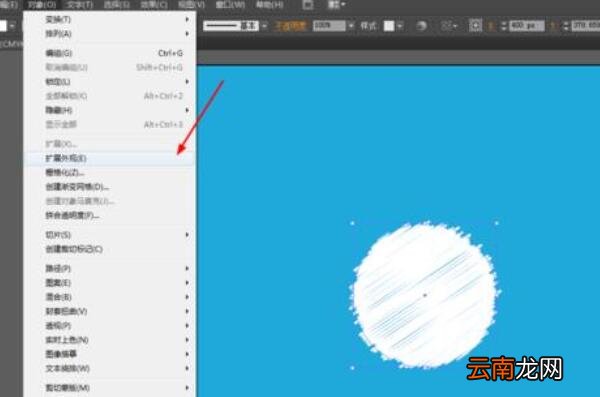Open the 视图(V) menu

pos(191,5)
